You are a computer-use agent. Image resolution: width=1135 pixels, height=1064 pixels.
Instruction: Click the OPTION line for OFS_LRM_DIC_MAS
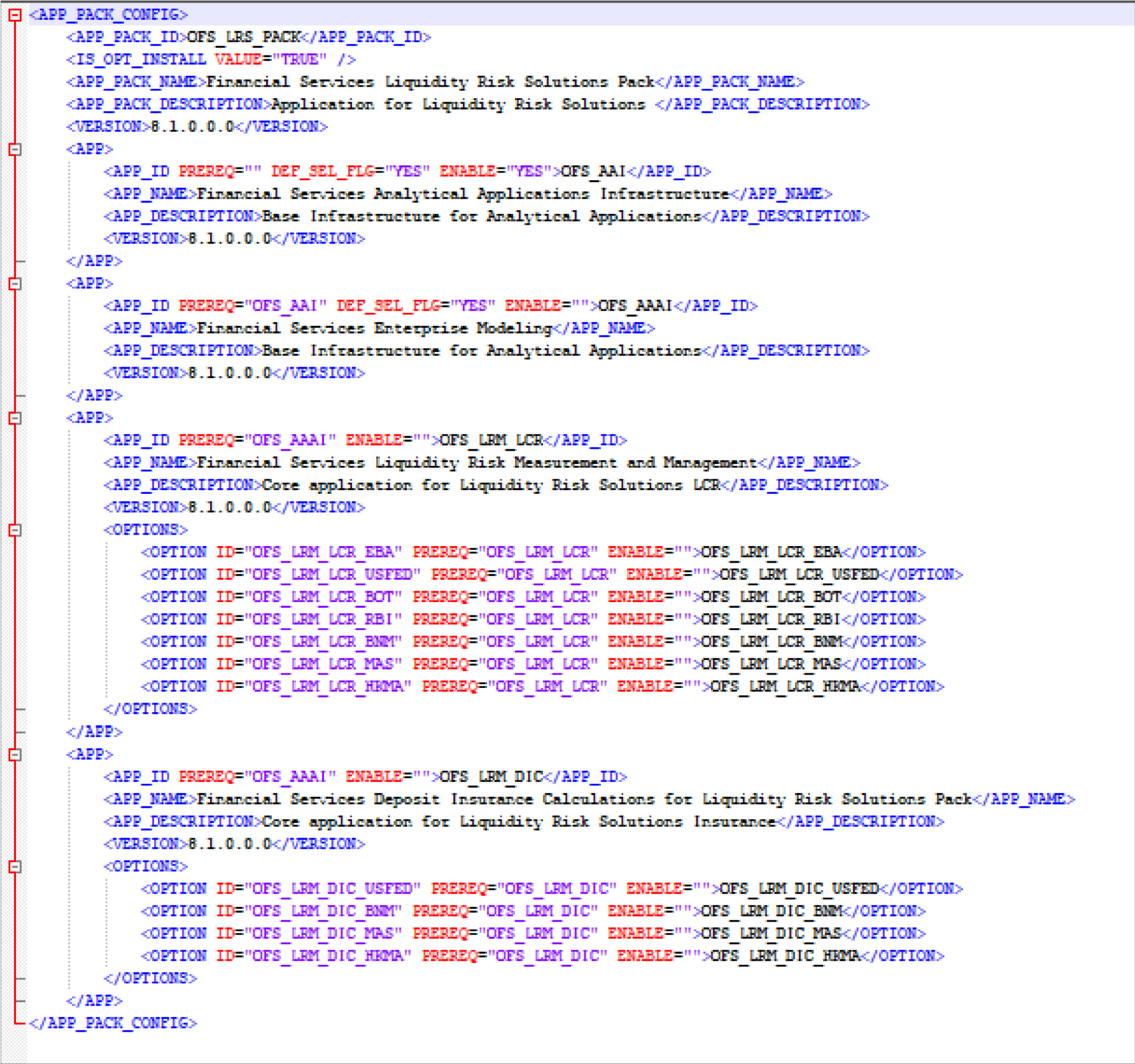tap(533, 934)
